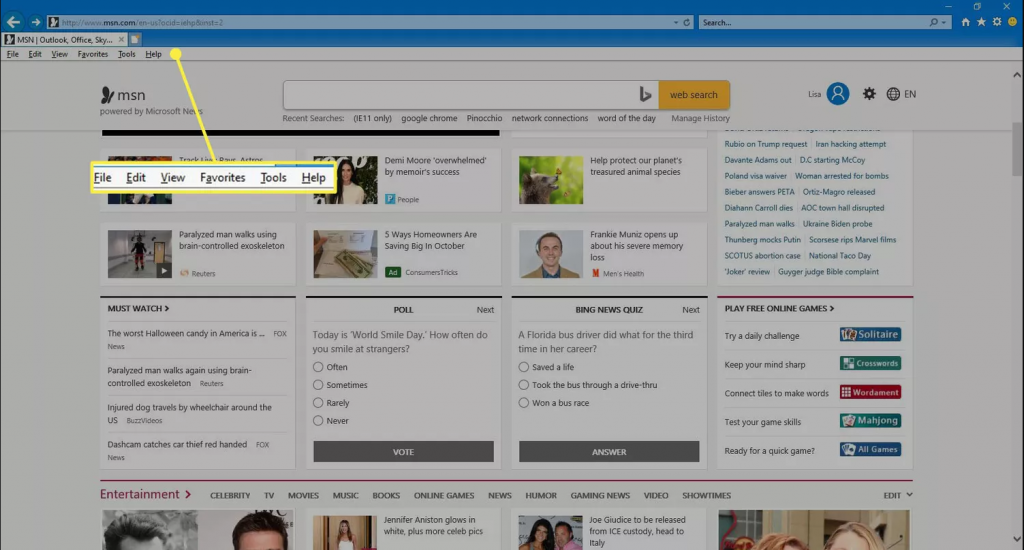
Task: Select the Sometimes poll option
Action: point(318,385)
